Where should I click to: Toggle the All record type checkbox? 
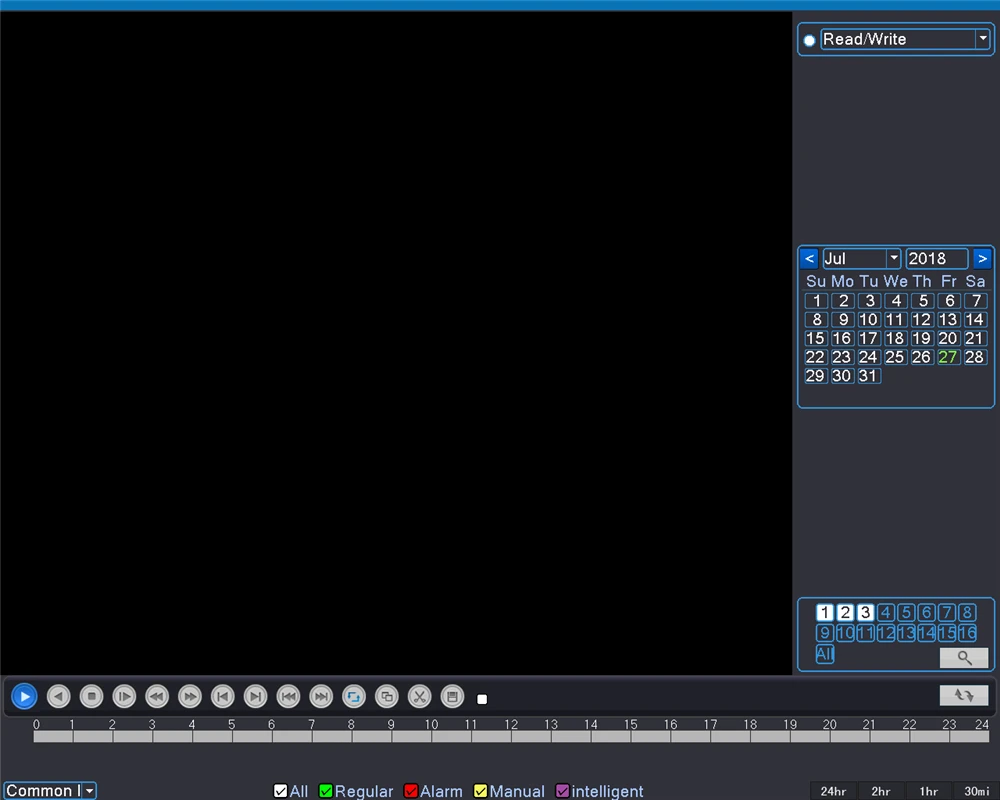point(280,791)
